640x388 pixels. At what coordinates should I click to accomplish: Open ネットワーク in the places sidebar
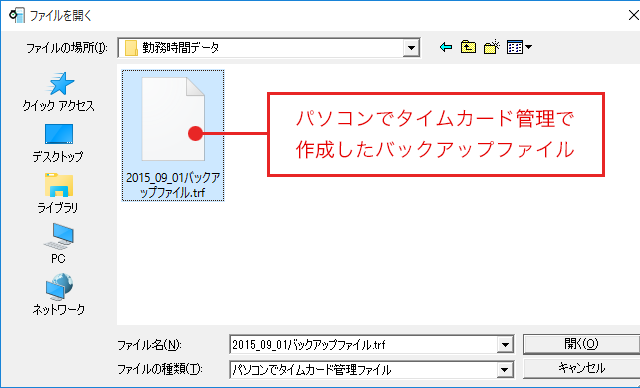pyautogui.click(x=58, y=295)
